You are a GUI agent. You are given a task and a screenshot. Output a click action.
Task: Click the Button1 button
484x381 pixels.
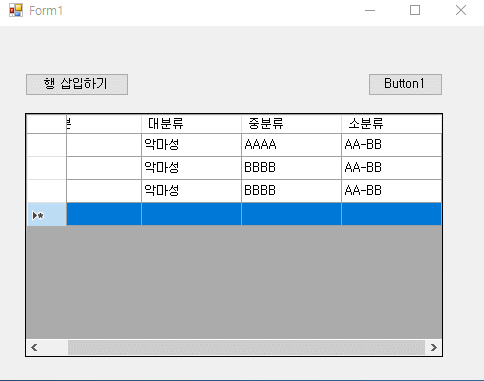tap(405, 84)
